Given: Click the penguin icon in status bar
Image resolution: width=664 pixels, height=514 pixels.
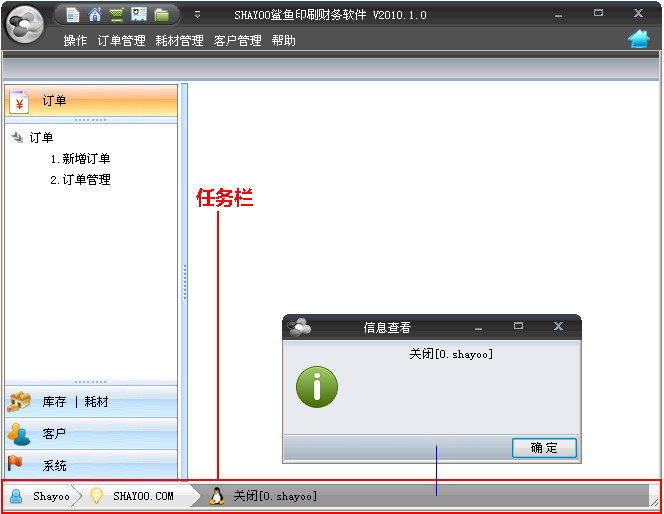Looking at the screenshot, I should [217, 496].
